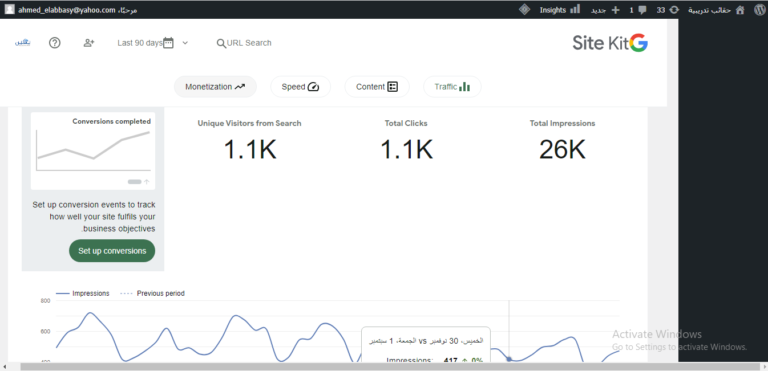Click the highlighted data point on the Impressions chart
Image resolution: width=768 pixels, height=371 pixels.
pyautogui.click(x=509, y=359)
